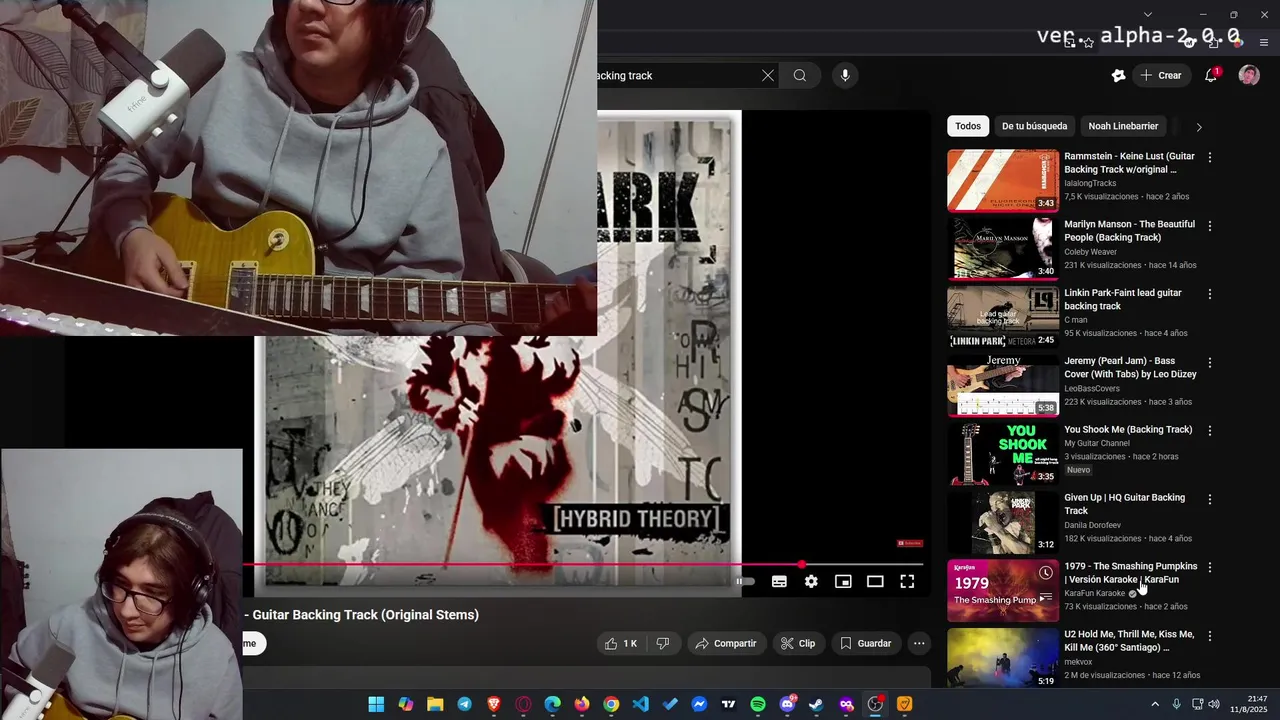Open File Explorer from taskbar

(x=435, y=704)
